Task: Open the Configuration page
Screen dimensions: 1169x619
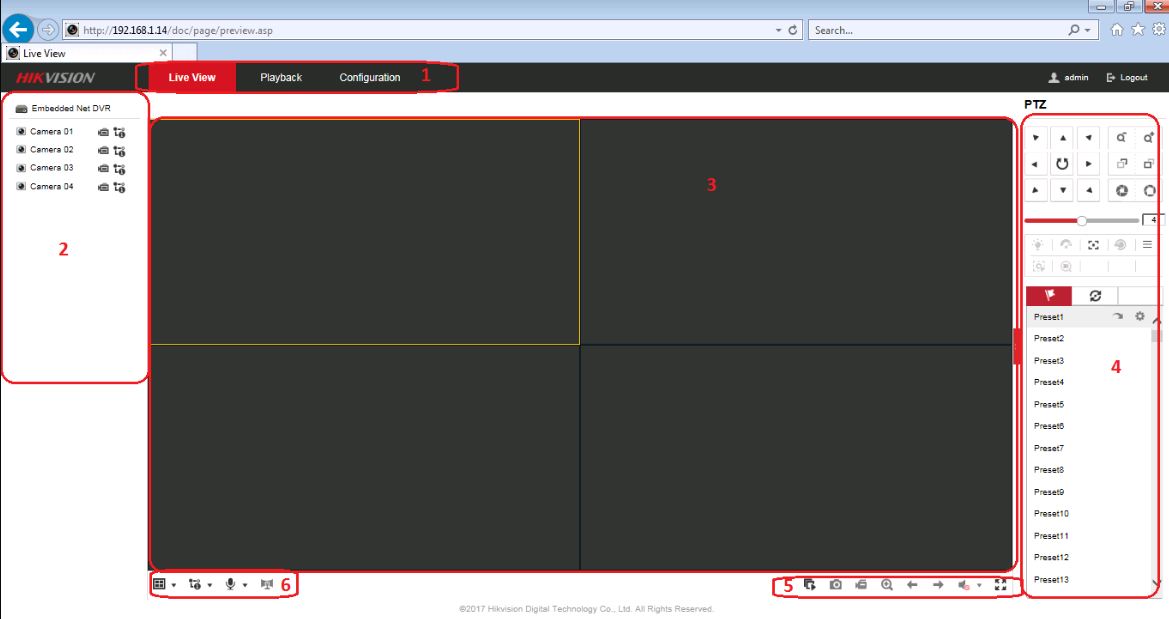Action: pyautogui.click(x=369, y=77)
